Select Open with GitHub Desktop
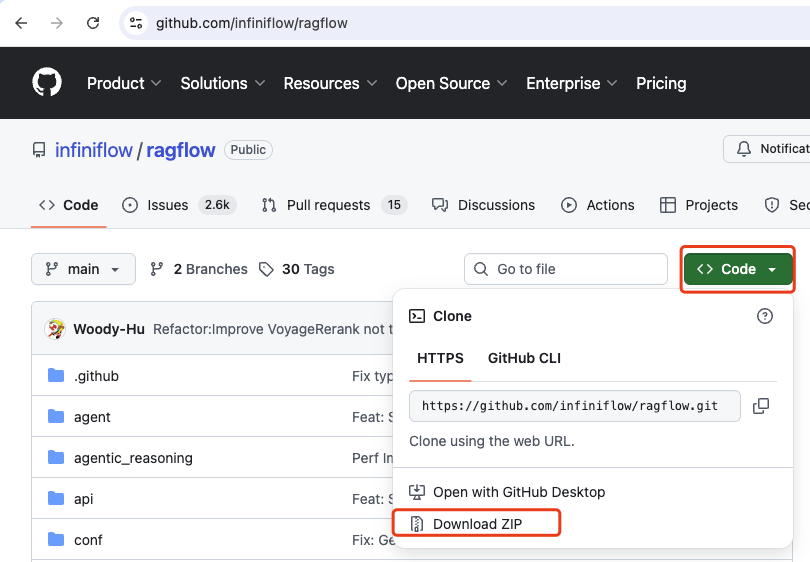 (518, 492)
